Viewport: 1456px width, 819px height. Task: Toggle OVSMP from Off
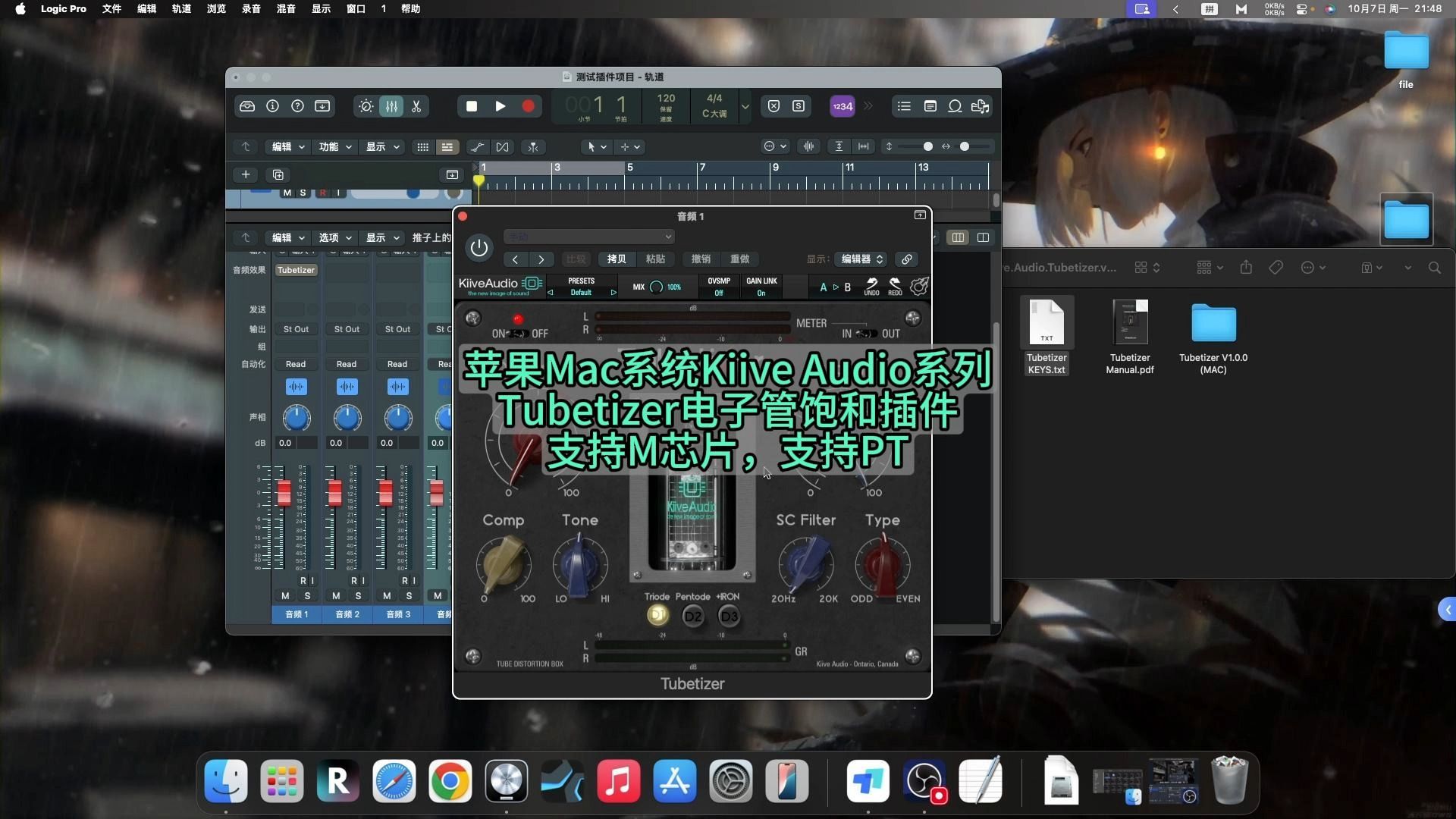[718, 291]
